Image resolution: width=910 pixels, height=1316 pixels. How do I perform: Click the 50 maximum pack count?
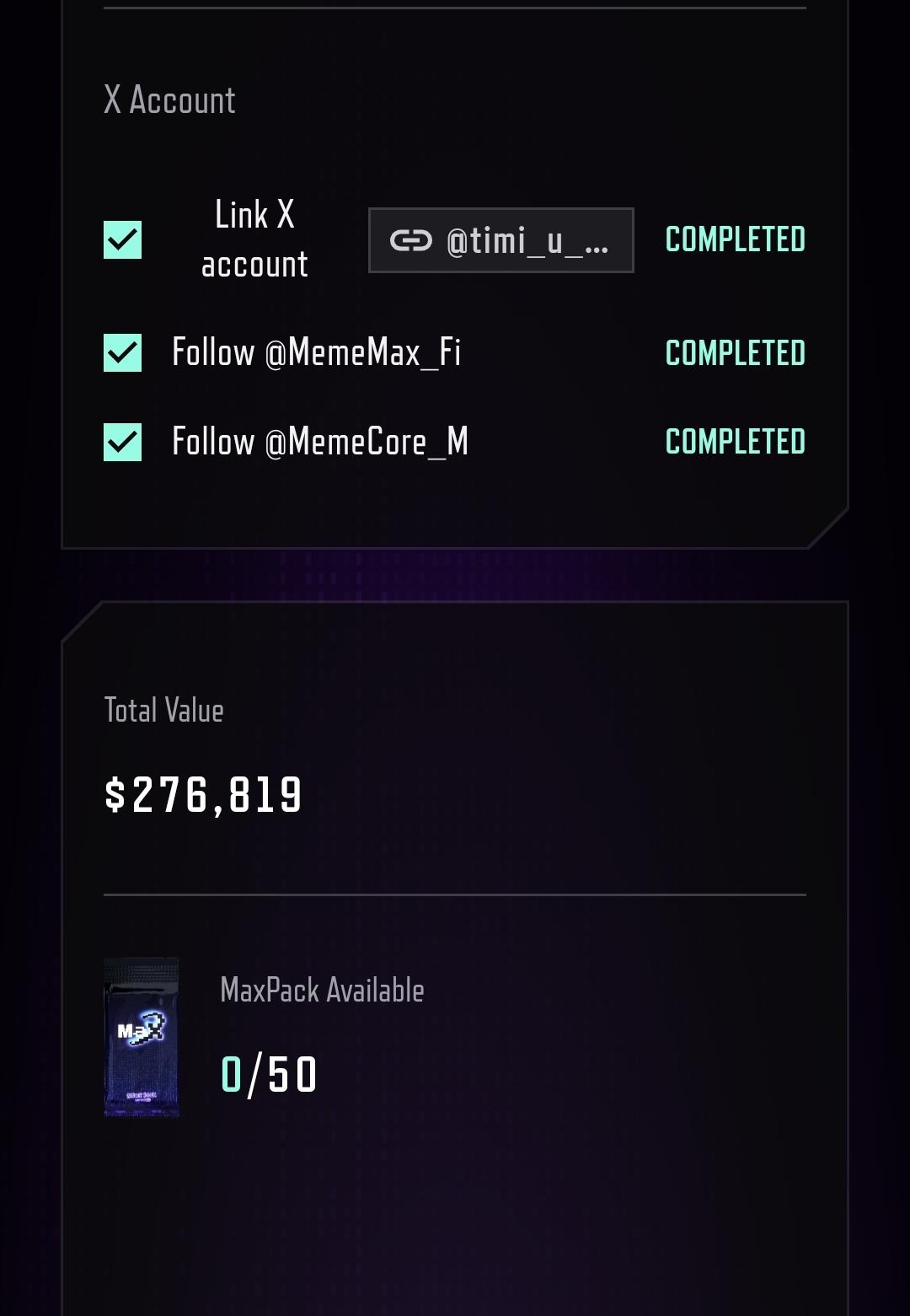pyautogui.click(x=292, y=1075)
